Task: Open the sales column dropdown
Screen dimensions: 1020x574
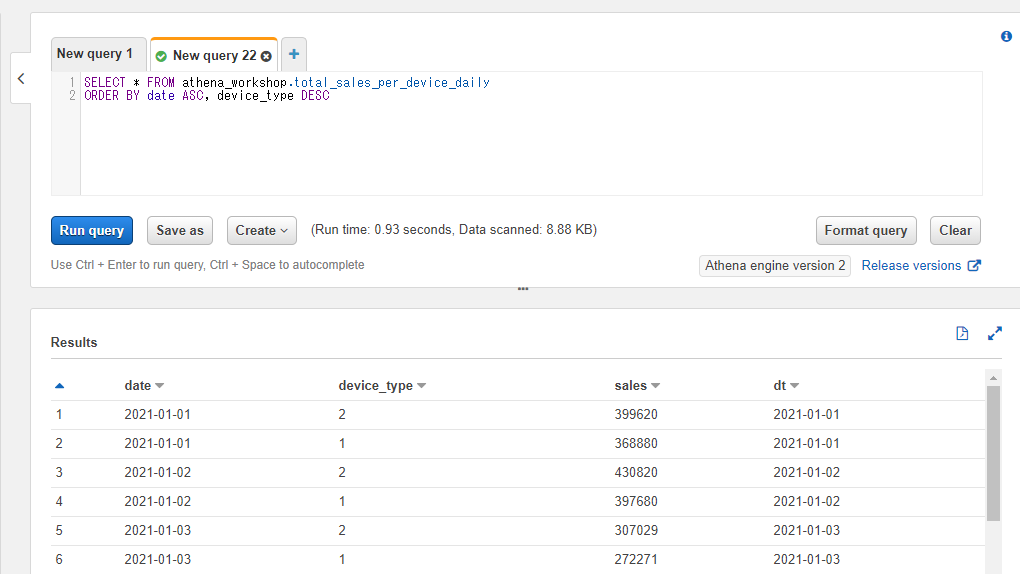Action: coord(656,386)
